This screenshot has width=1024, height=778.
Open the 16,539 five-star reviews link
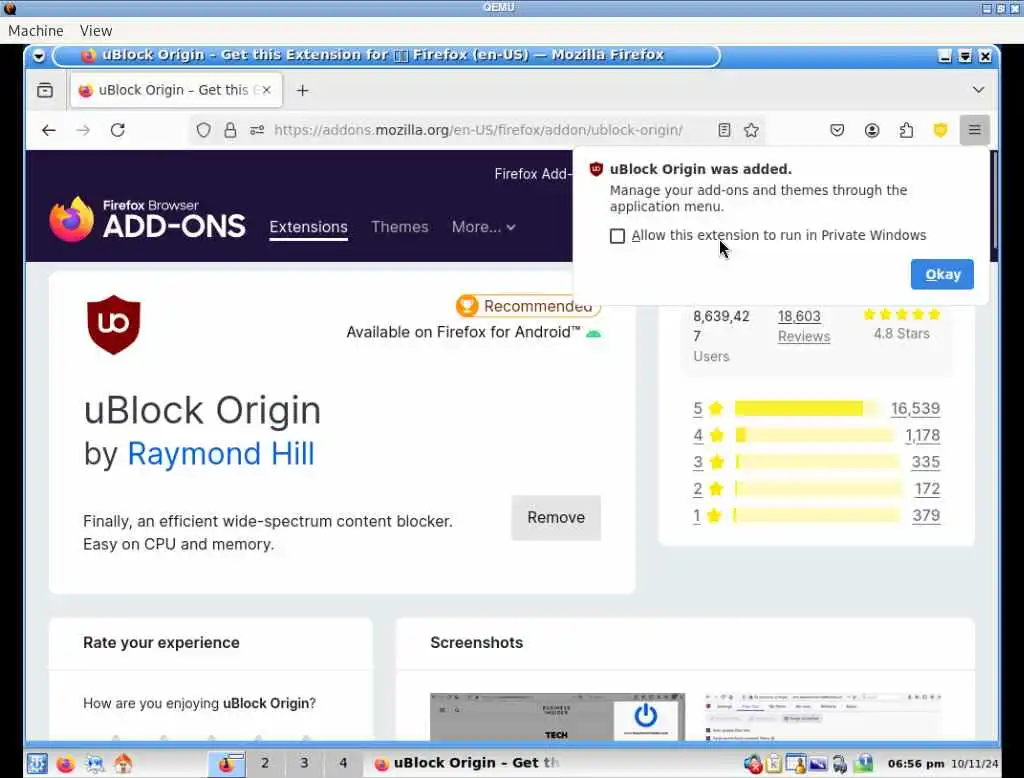915,408
